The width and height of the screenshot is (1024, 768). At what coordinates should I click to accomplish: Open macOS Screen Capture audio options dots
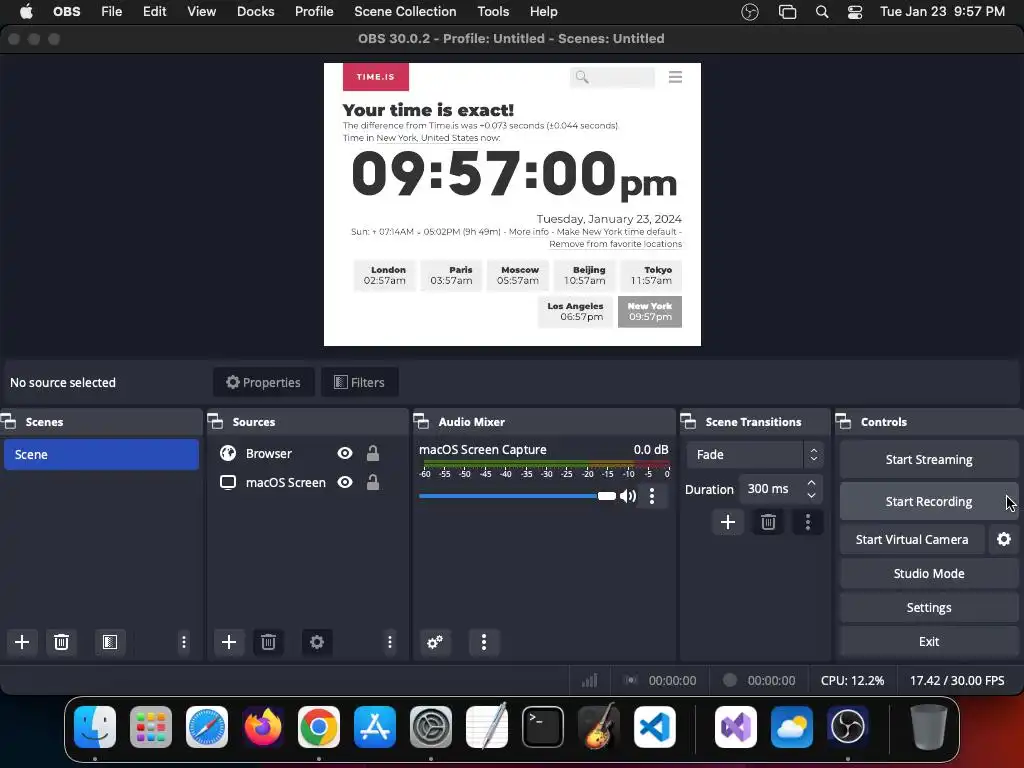pos(652,496)
